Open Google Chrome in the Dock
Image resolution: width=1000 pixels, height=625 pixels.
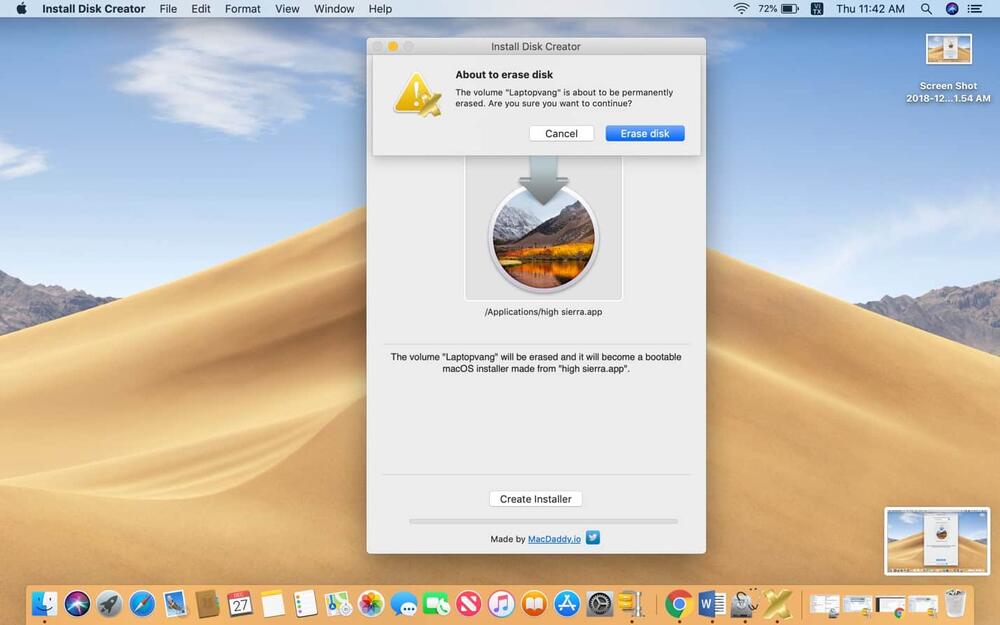(679, 603)
